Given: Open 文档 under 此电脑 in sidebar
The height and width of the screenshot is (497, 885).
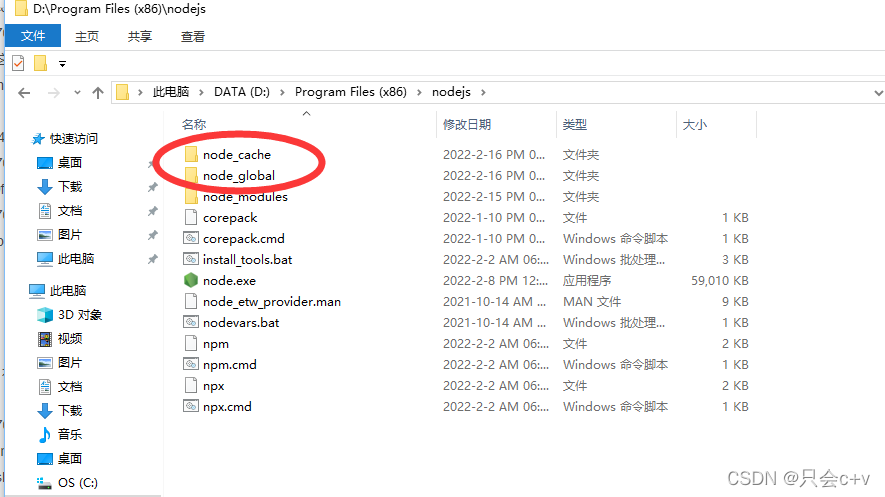Looking at the screenshot, I should [70, 386].
